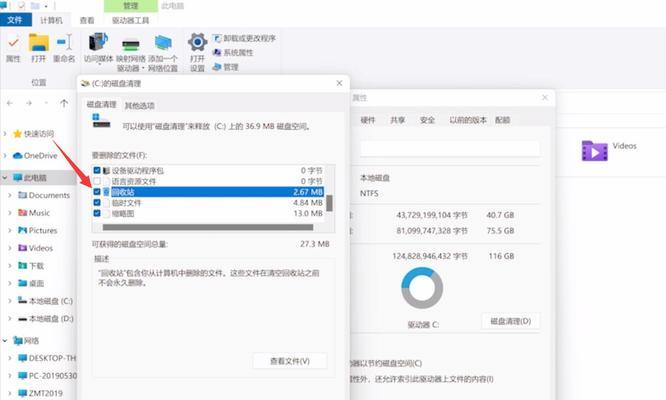Select This PC in navigation tree
Viewport: 666px width, 400px height.
pos(30,177)
